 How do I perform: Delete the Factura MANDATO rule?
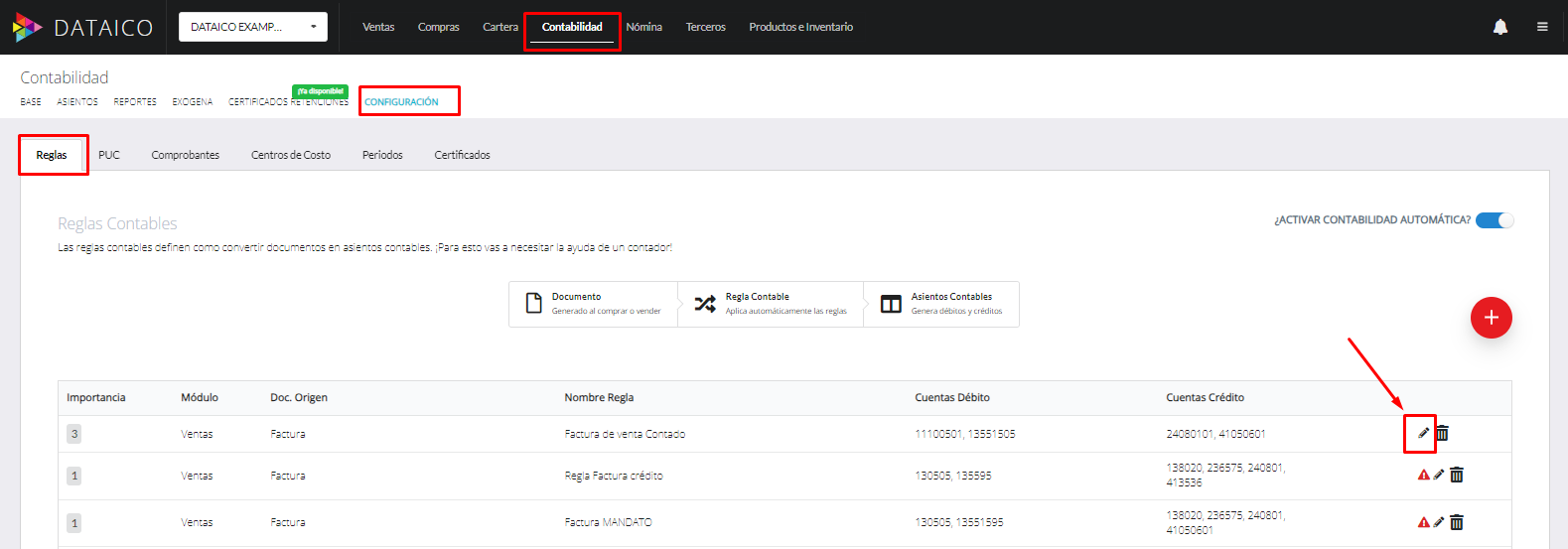pyautogui.click(x=1457, y=522)
